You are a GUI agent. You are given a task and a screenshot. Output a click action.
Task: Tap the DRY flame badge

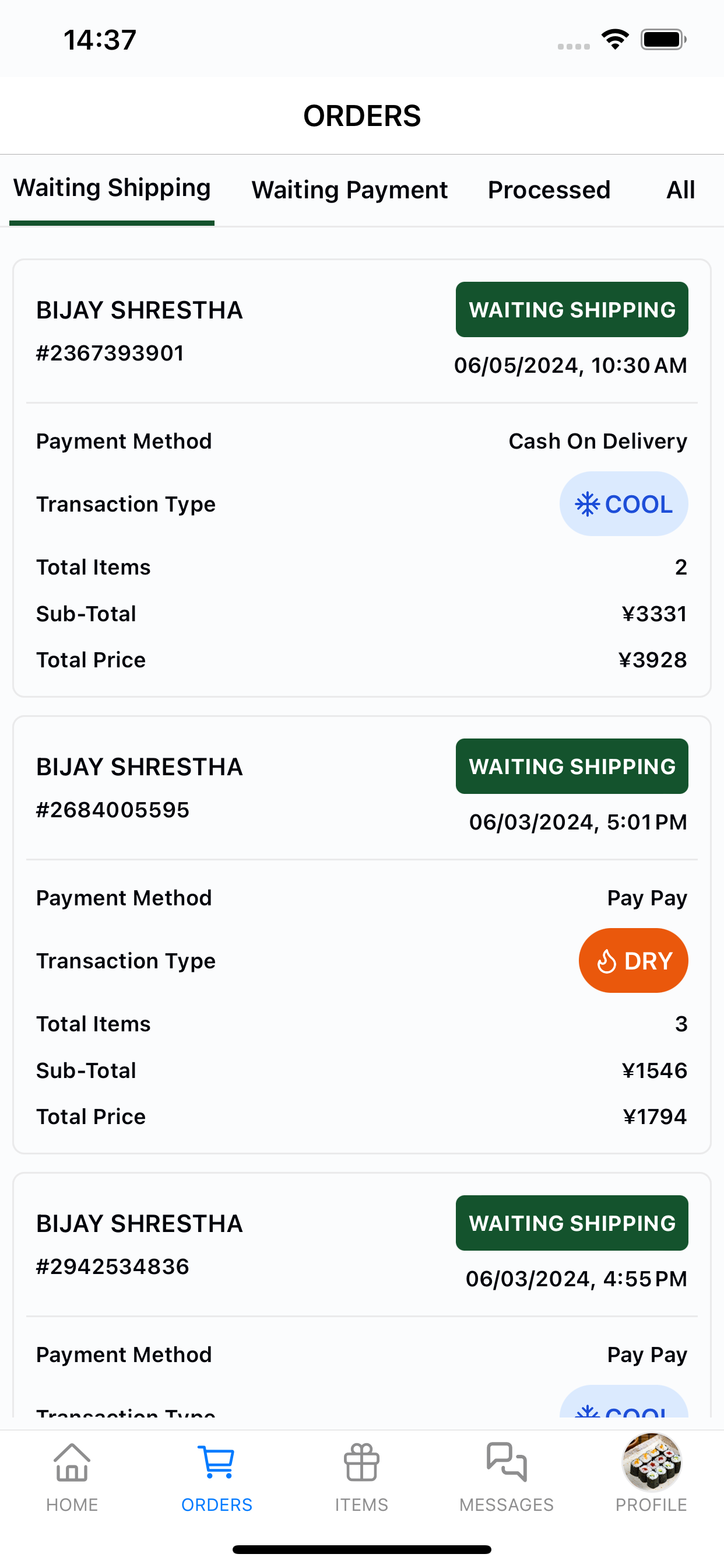(x=633, y=961)
